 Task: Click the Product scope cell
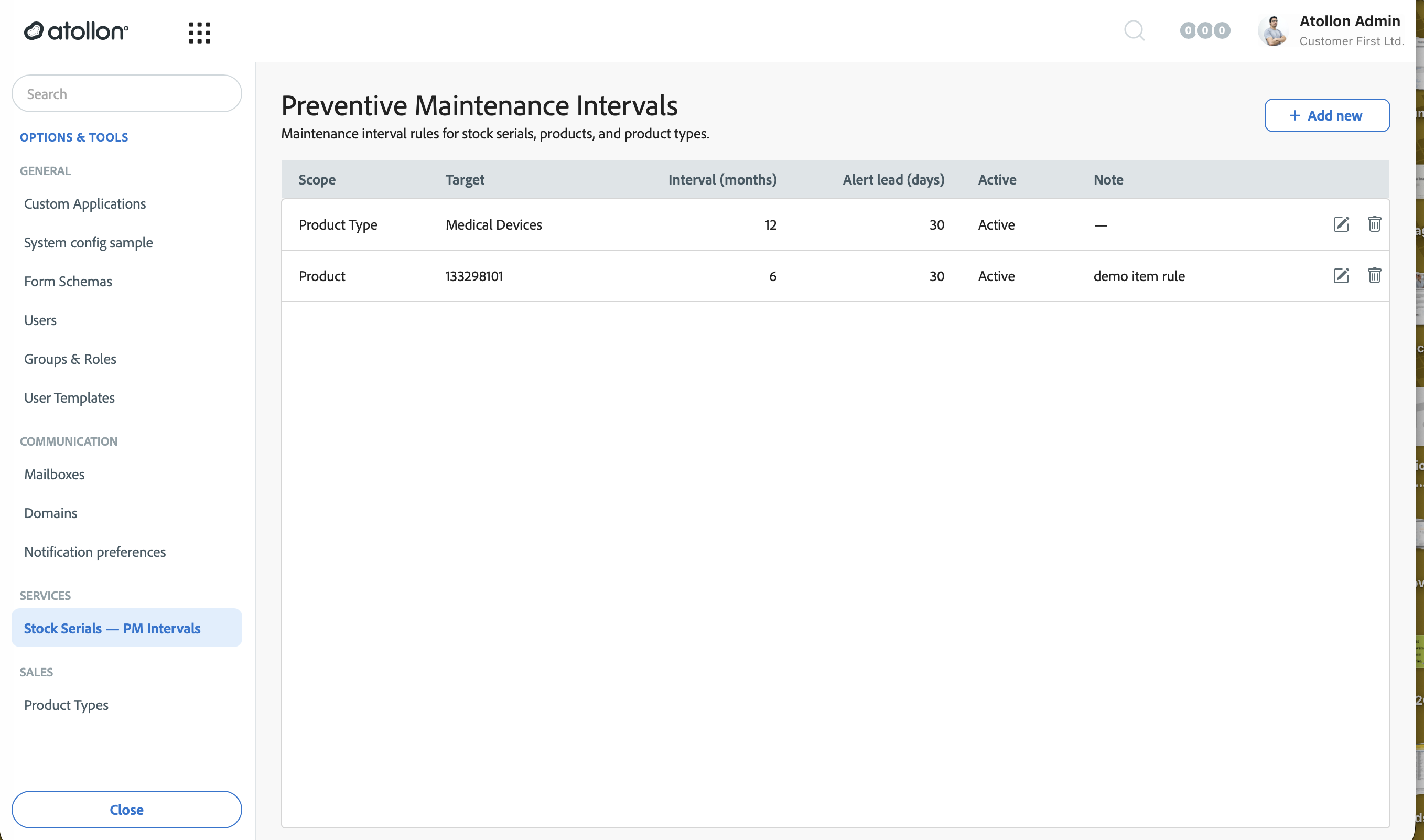pos(321,276)
